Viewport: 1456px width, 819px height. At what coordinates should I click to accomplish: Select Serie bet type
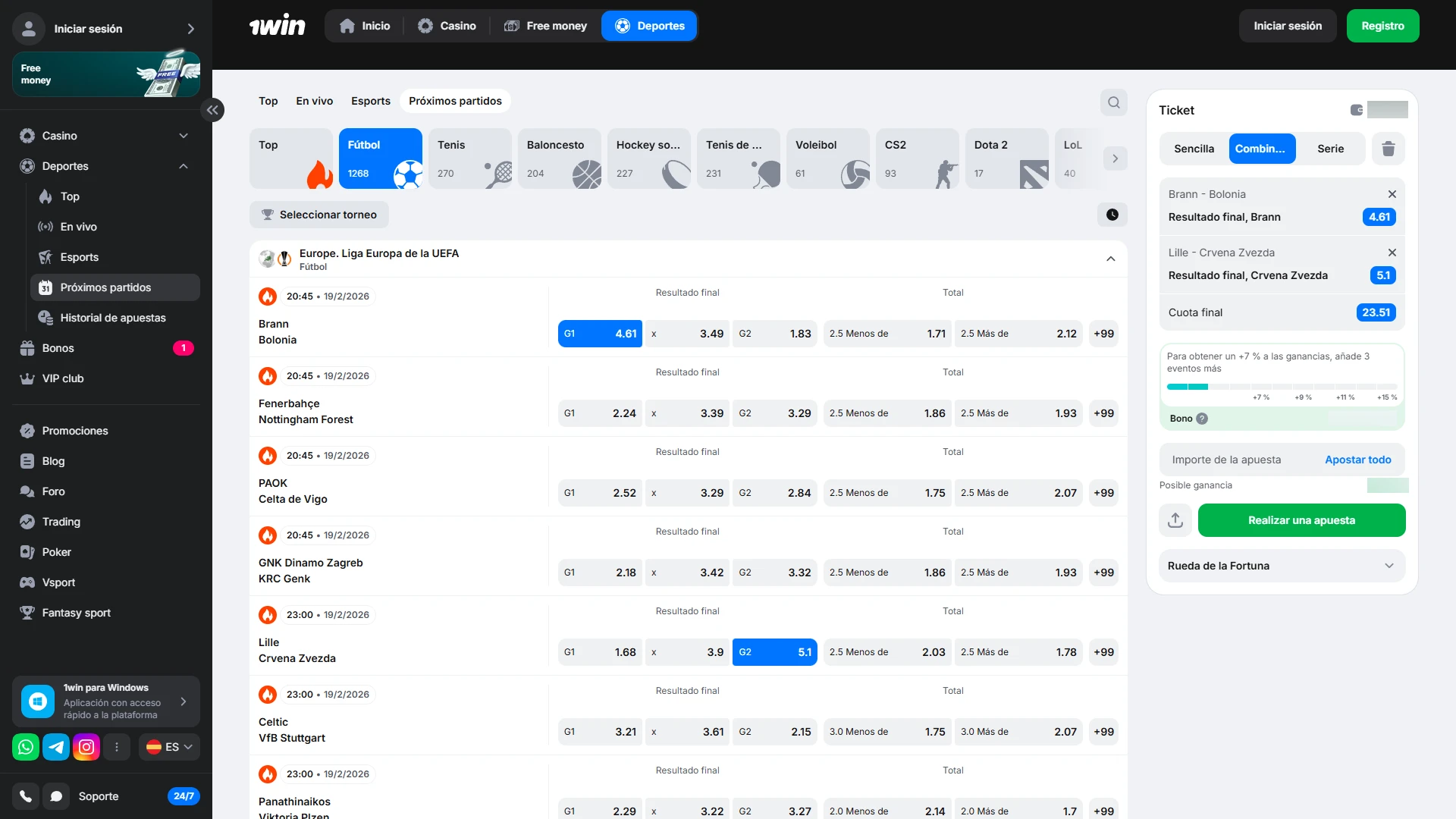coord(1330,149)
